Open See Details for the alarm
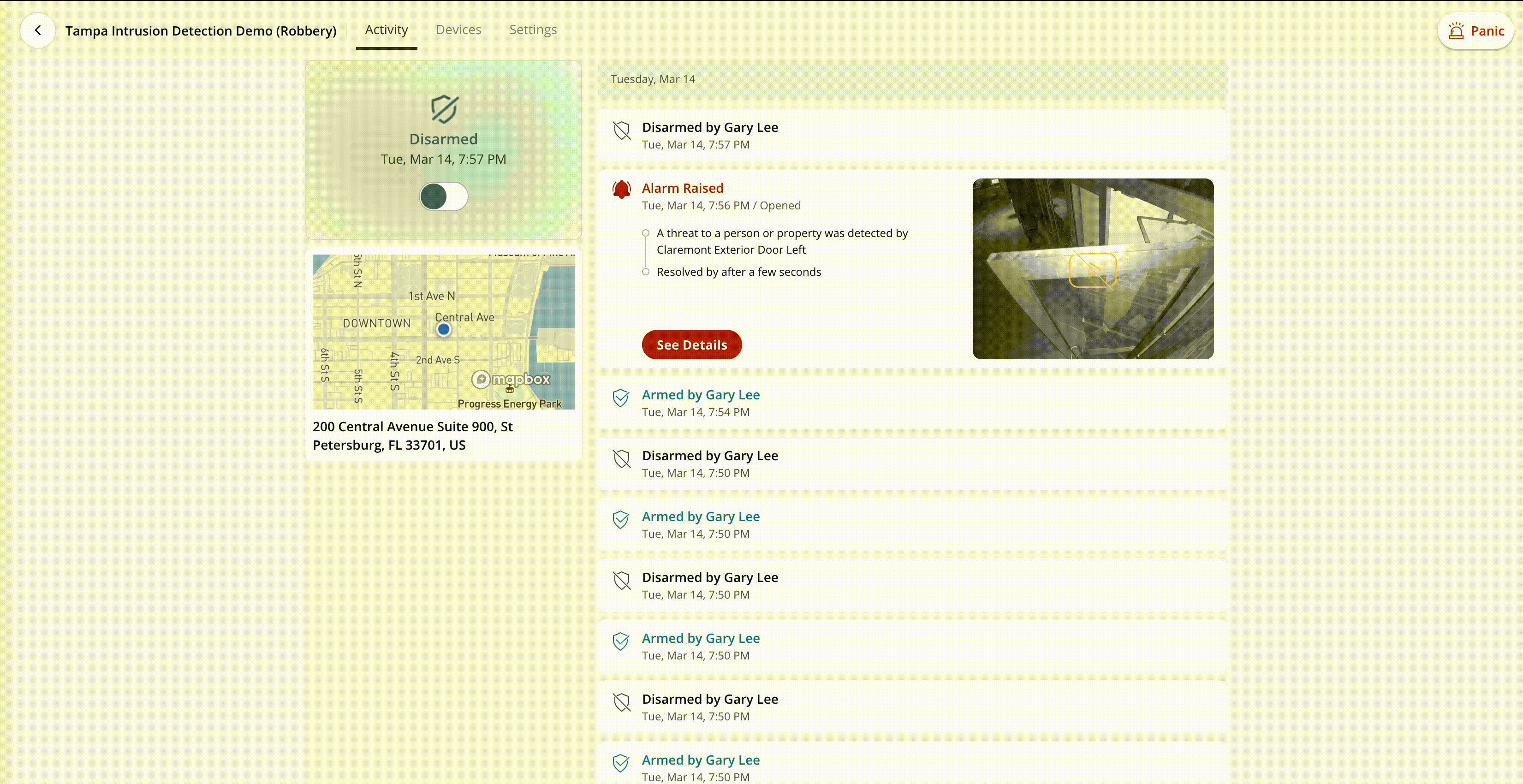This screenshot has height=784, width=1523. tap(691, 344)
